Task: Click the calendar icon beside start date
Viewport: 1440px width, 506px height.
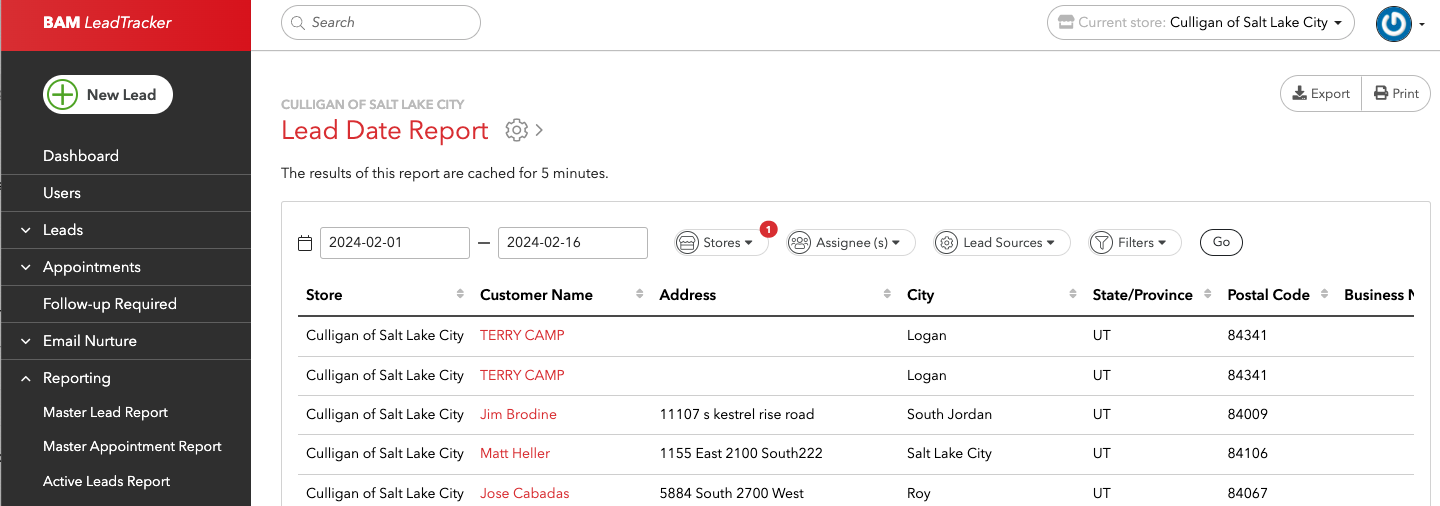Action: (x=305, y=243)
